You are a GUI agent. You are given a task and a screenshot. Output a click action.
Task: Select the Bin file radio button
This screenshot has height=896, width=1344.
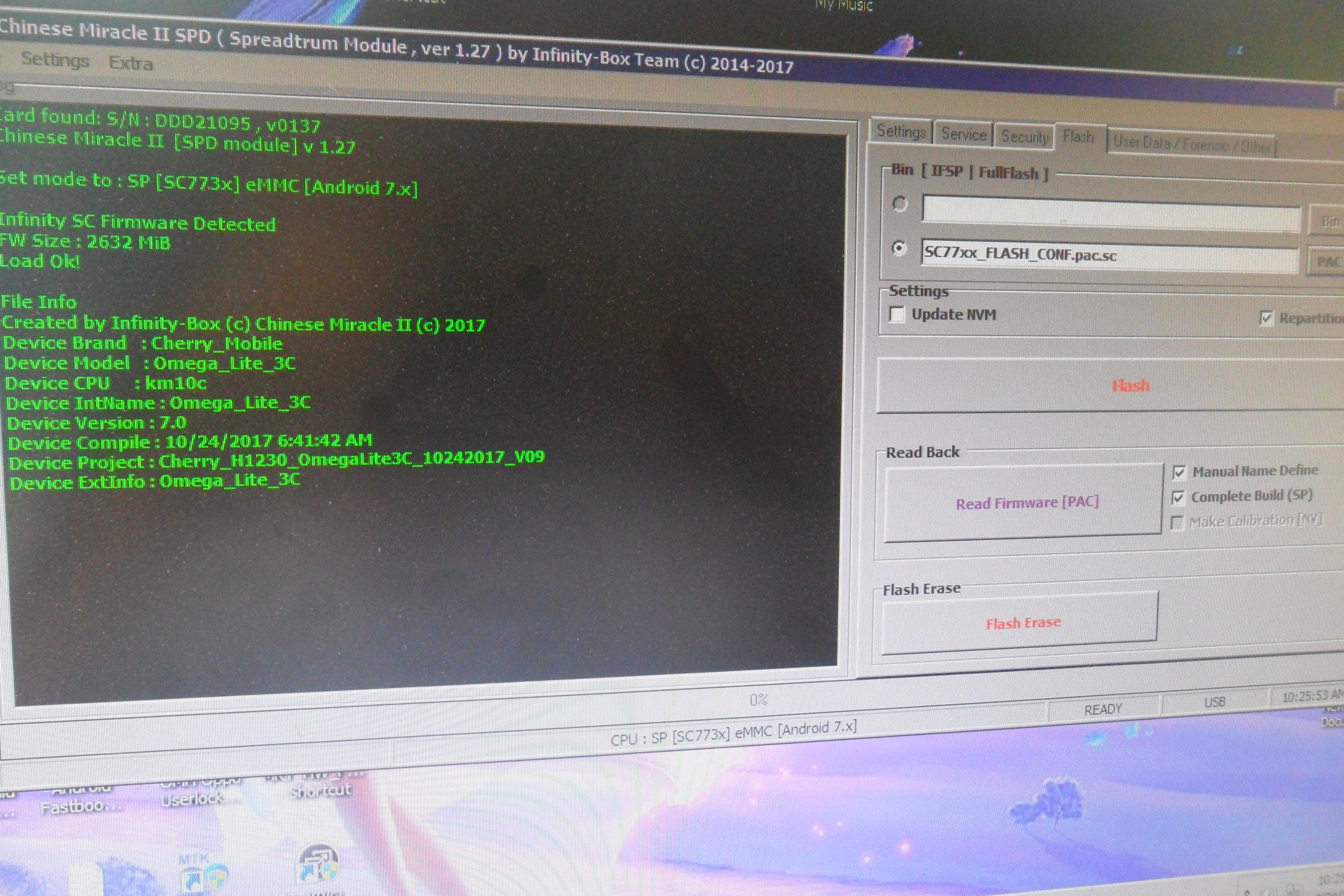click(899, 204)
